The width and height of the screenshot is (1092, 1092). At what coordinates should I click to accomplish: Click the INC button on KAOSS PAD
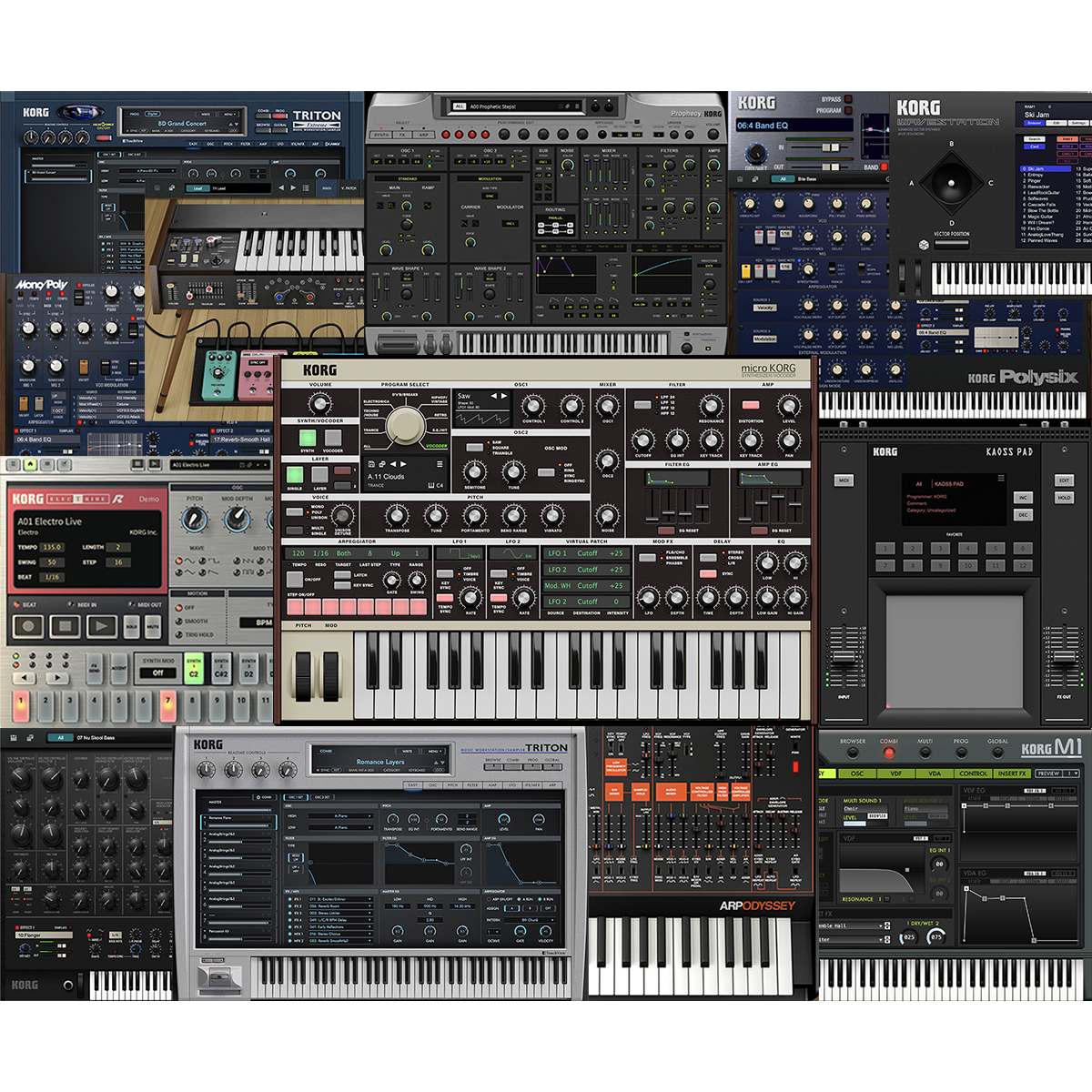pyautogui.click(x=1023, y=498)
